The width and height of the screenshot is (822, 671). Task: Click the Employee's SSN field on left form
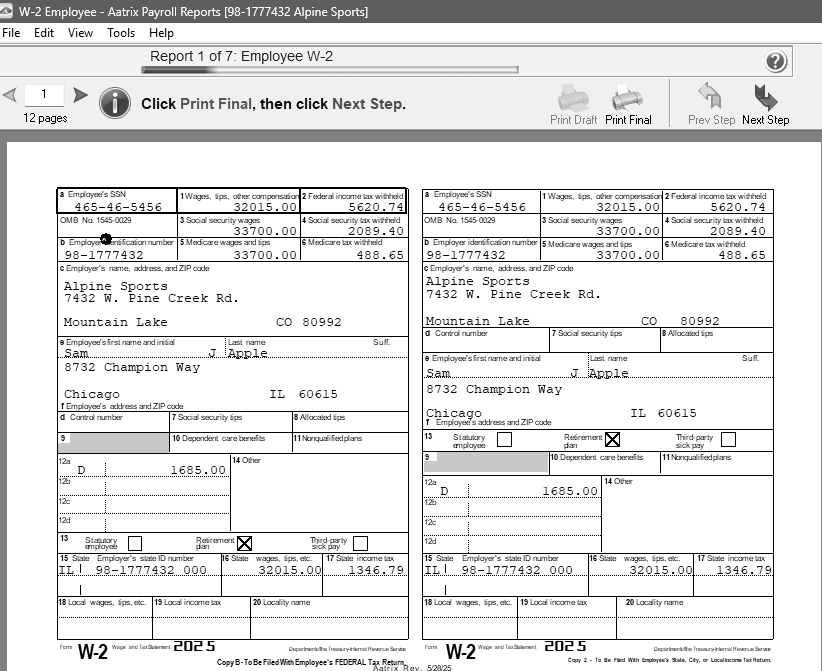click(x=117, y=207)
